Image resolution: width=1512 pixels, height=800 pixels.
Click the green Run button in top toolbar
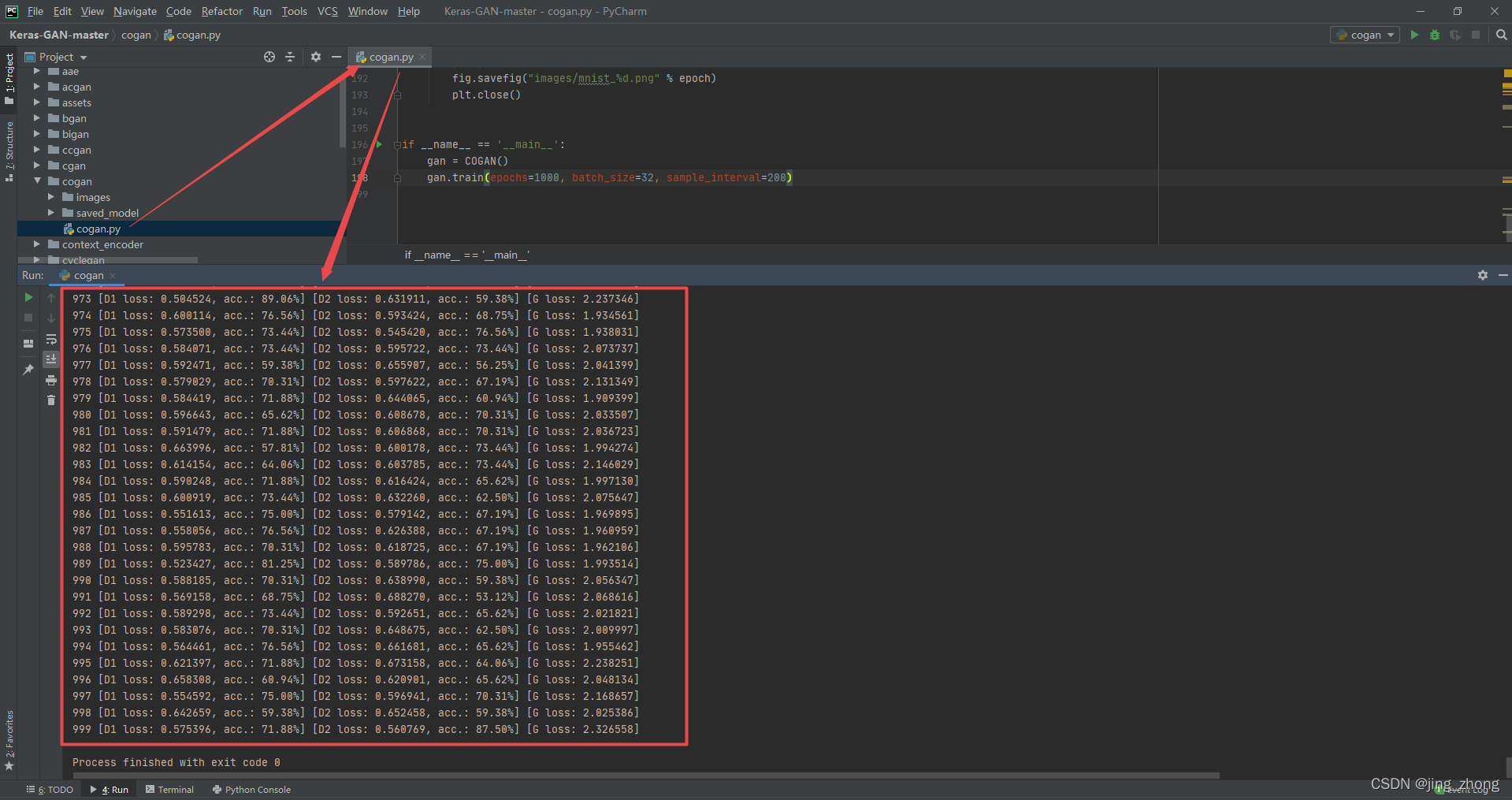pyautogui.click(x=1414, y=35)
